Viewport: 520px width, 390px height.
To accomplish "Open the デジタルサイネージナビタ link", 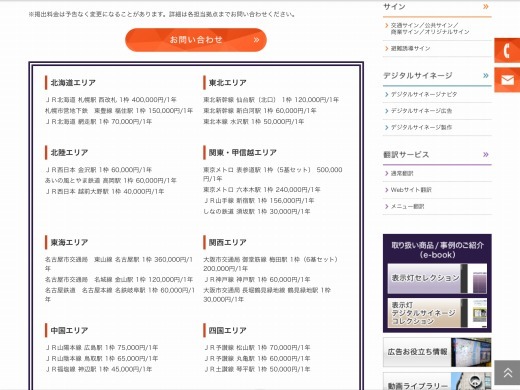I will [x=424, y=94].
